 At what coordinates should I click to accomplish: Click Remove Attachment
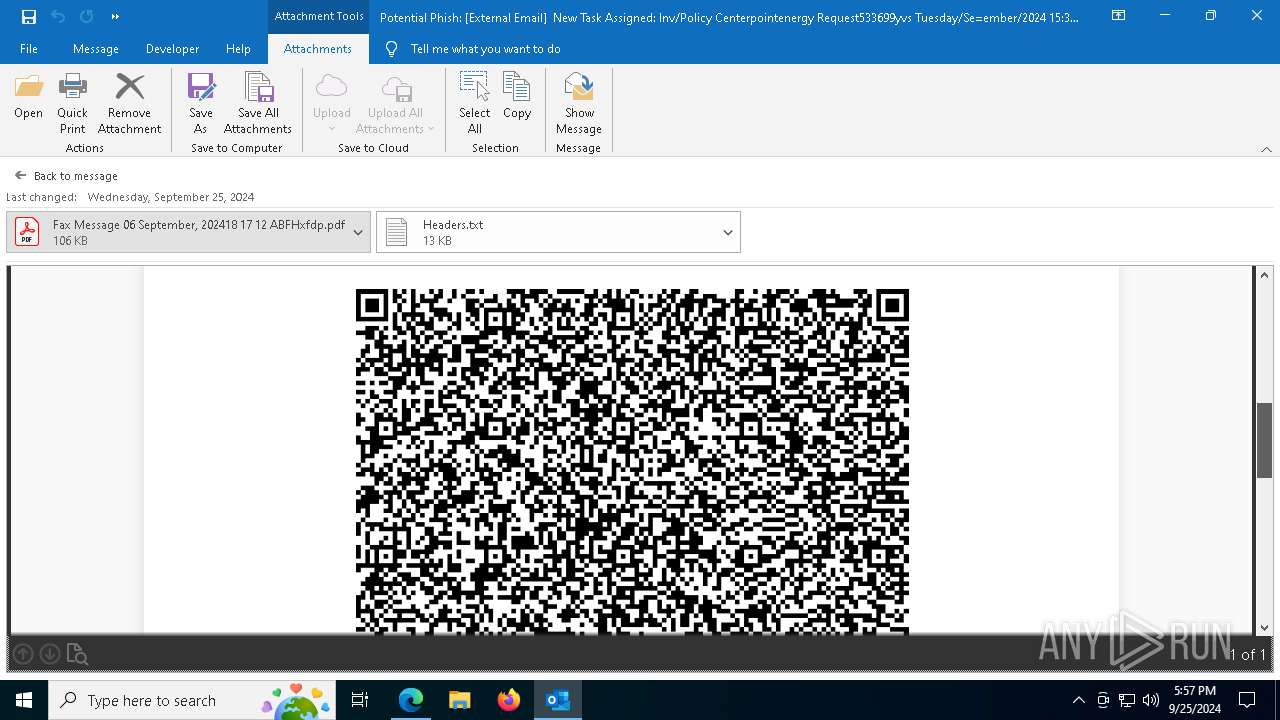click(x=129, y=104)
